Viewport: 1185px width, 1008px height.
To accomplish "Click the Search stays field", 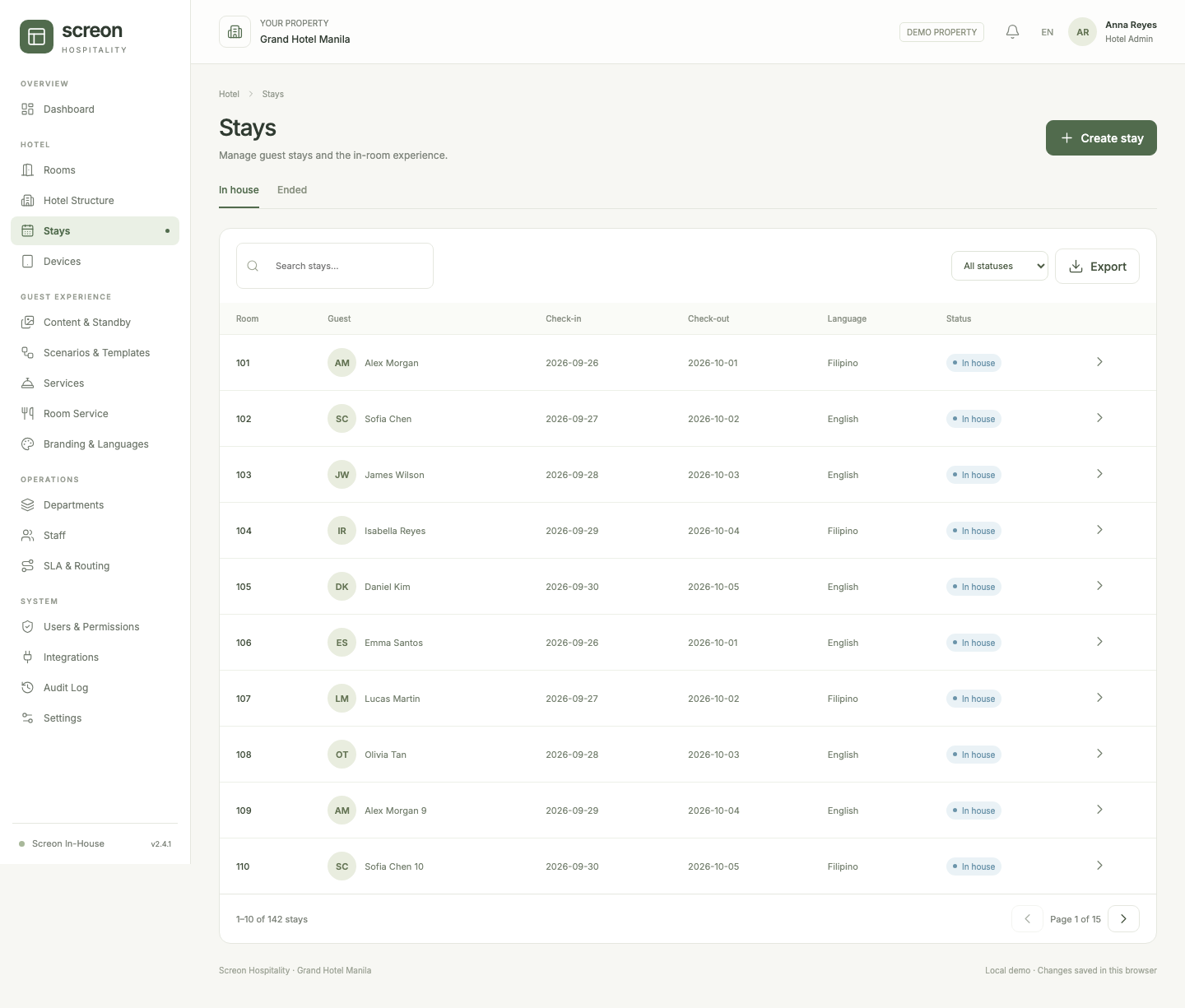I will [x=335, y=266].
